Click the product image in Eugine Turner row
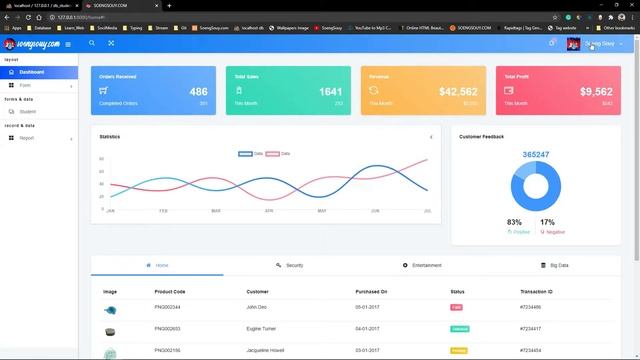Image resolution: width=640 pixels, height=360 pixels. (x=110, y=332)
